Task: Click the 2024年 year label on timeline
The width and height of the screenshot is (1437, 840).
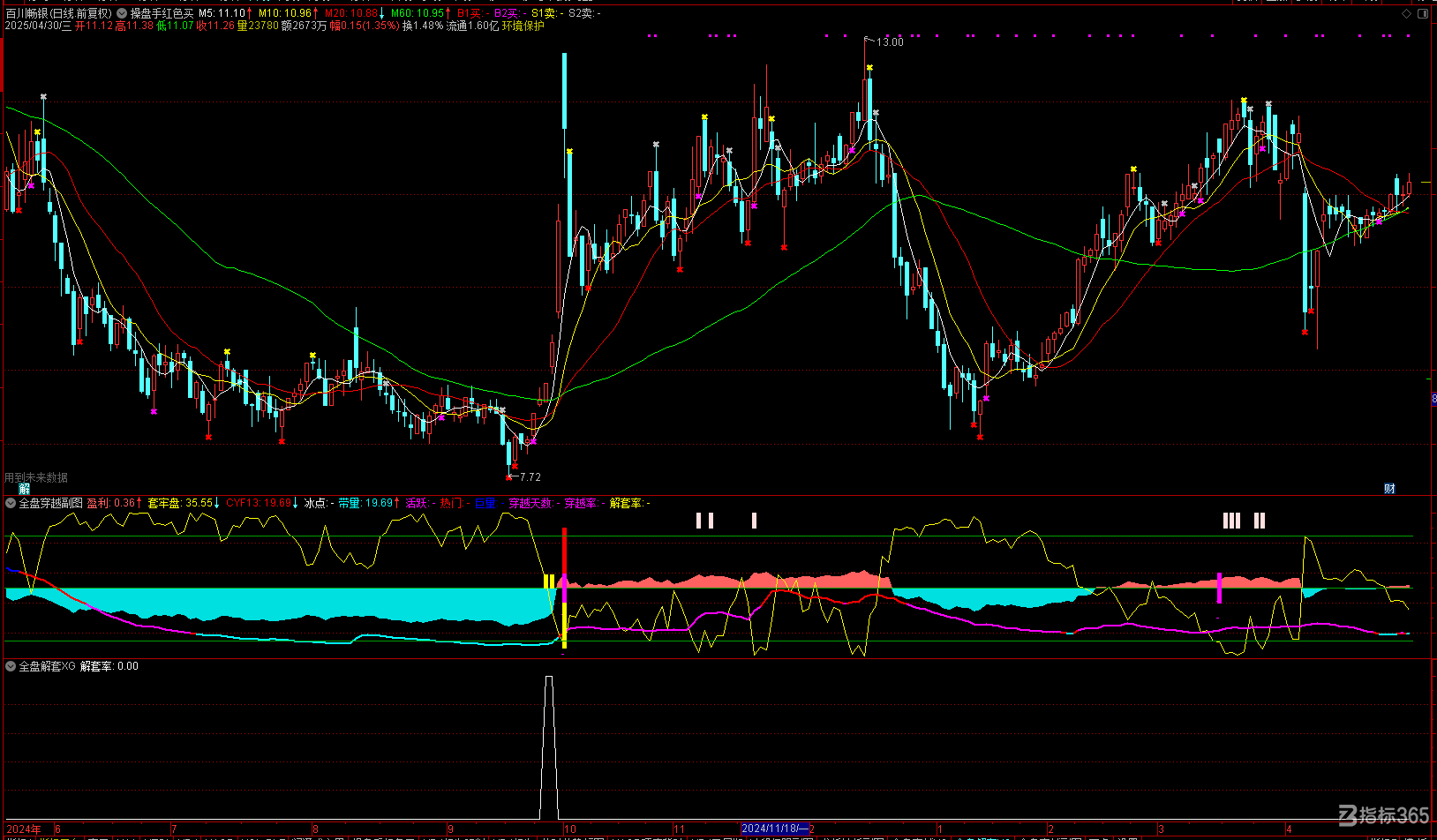Action: [x=24, y=829]
